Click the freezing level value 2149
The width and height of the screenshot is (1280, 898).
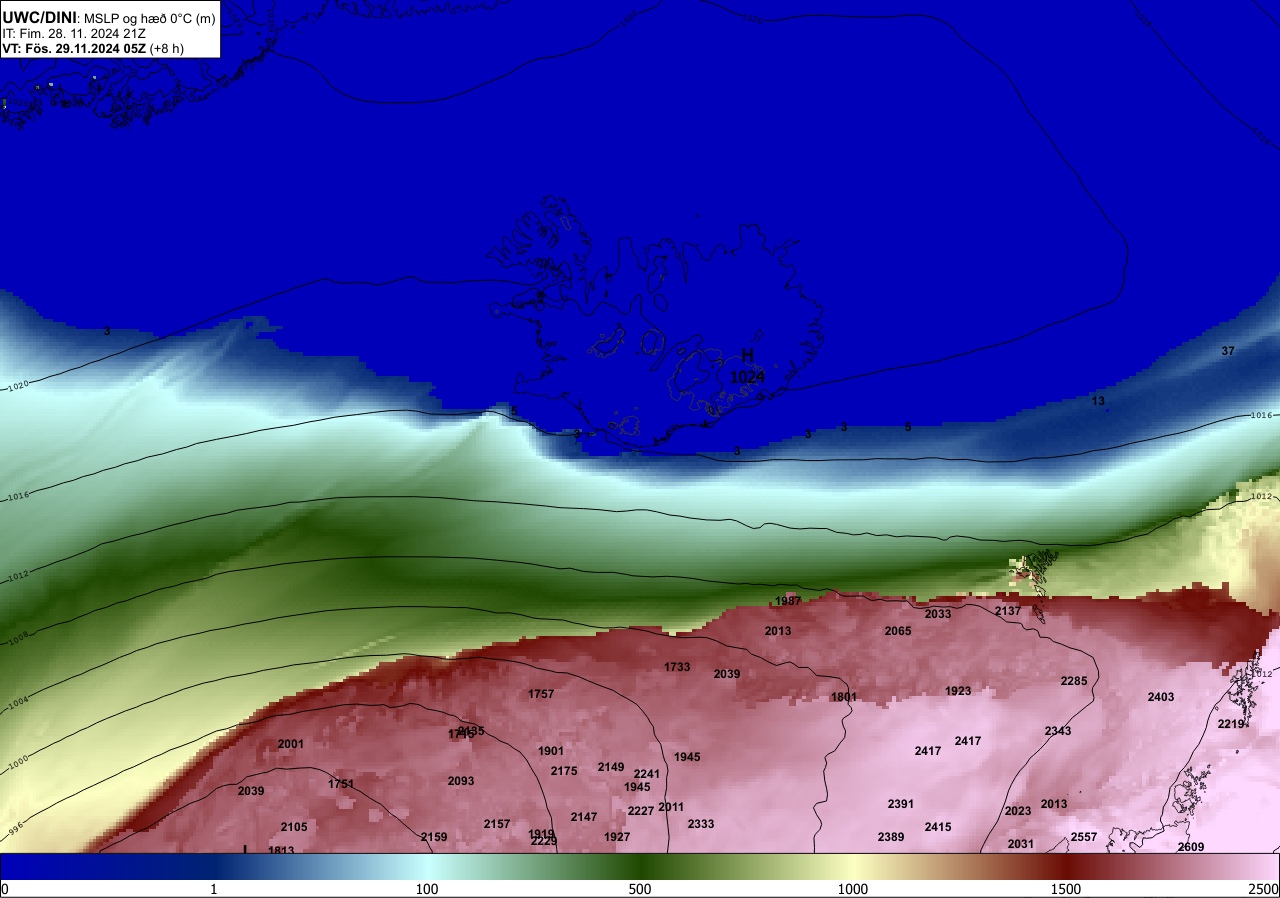(611, 767)
